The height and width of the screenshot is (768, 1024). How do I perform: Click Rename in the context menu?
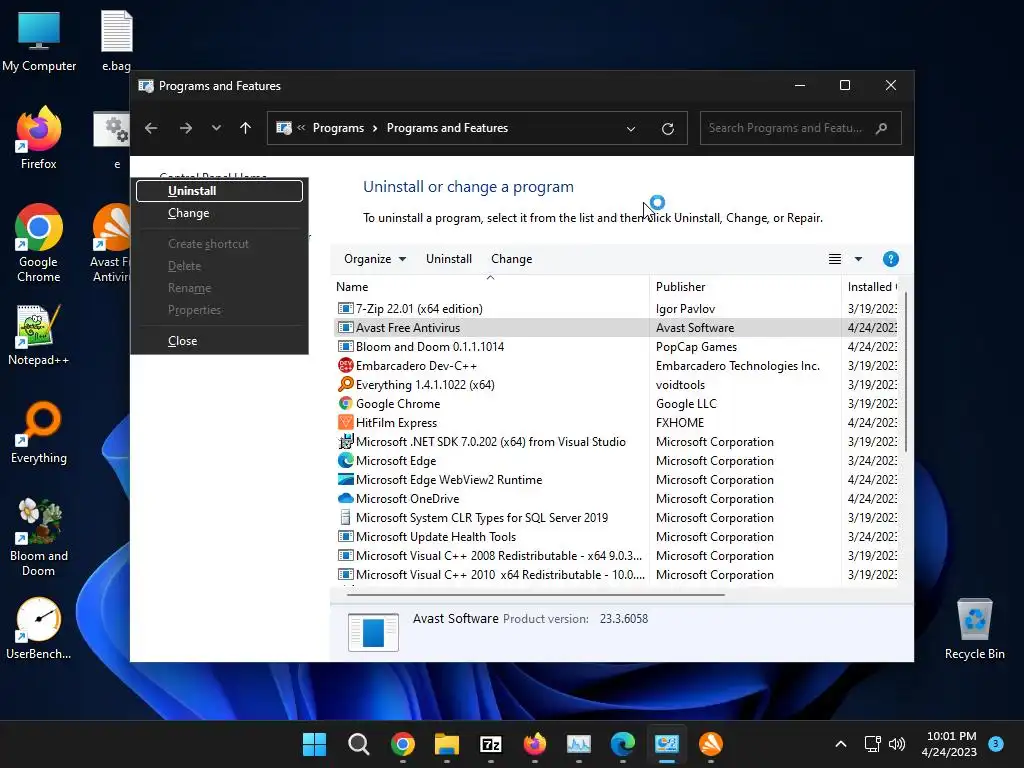pyautogui.click(x=219, y=288)
